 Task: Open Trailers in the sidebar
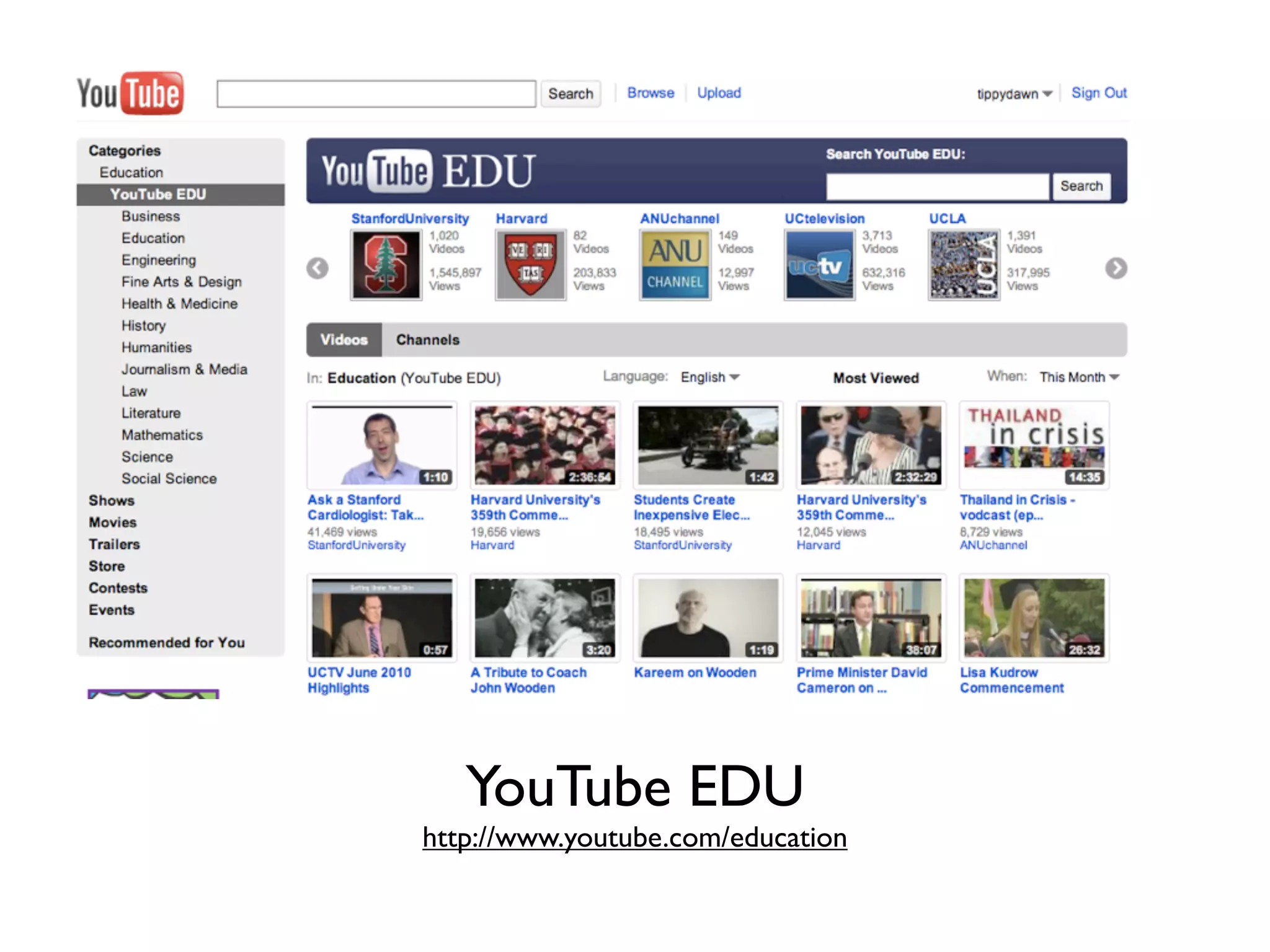pos(115,544)
